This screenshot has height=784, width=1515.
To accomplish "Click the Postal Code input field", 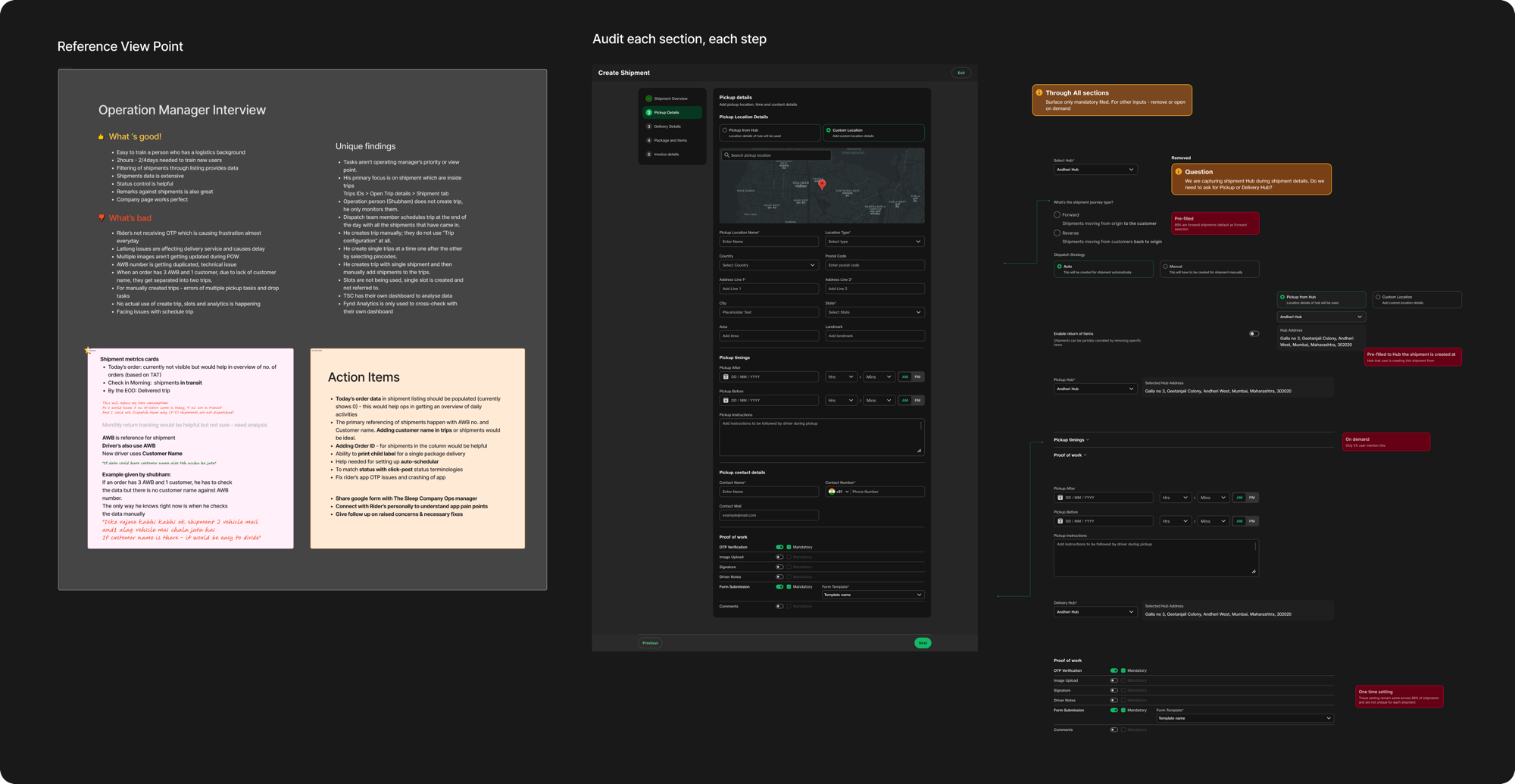I will [x=874, y=265].
